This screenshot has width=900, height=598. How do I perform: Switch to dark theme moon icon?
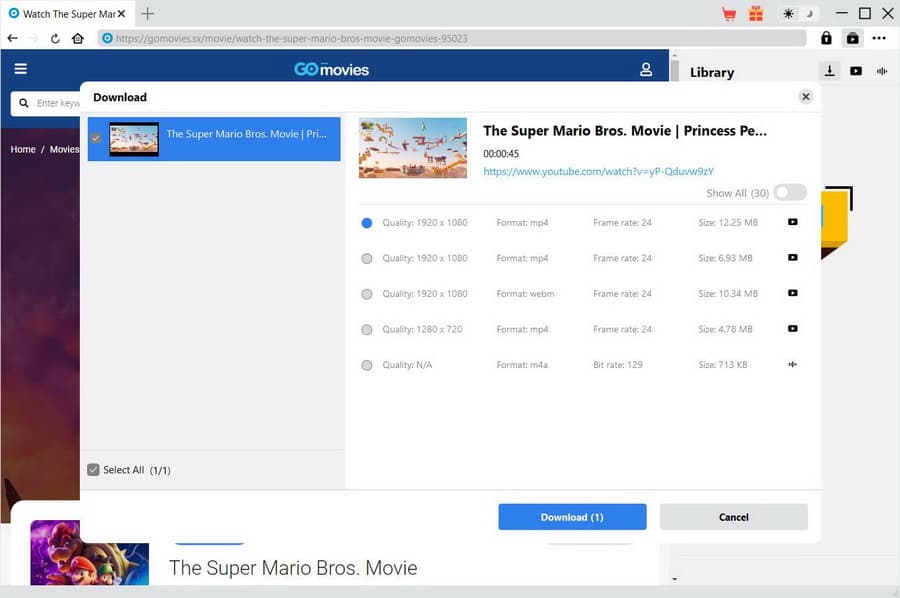point(809,13)
